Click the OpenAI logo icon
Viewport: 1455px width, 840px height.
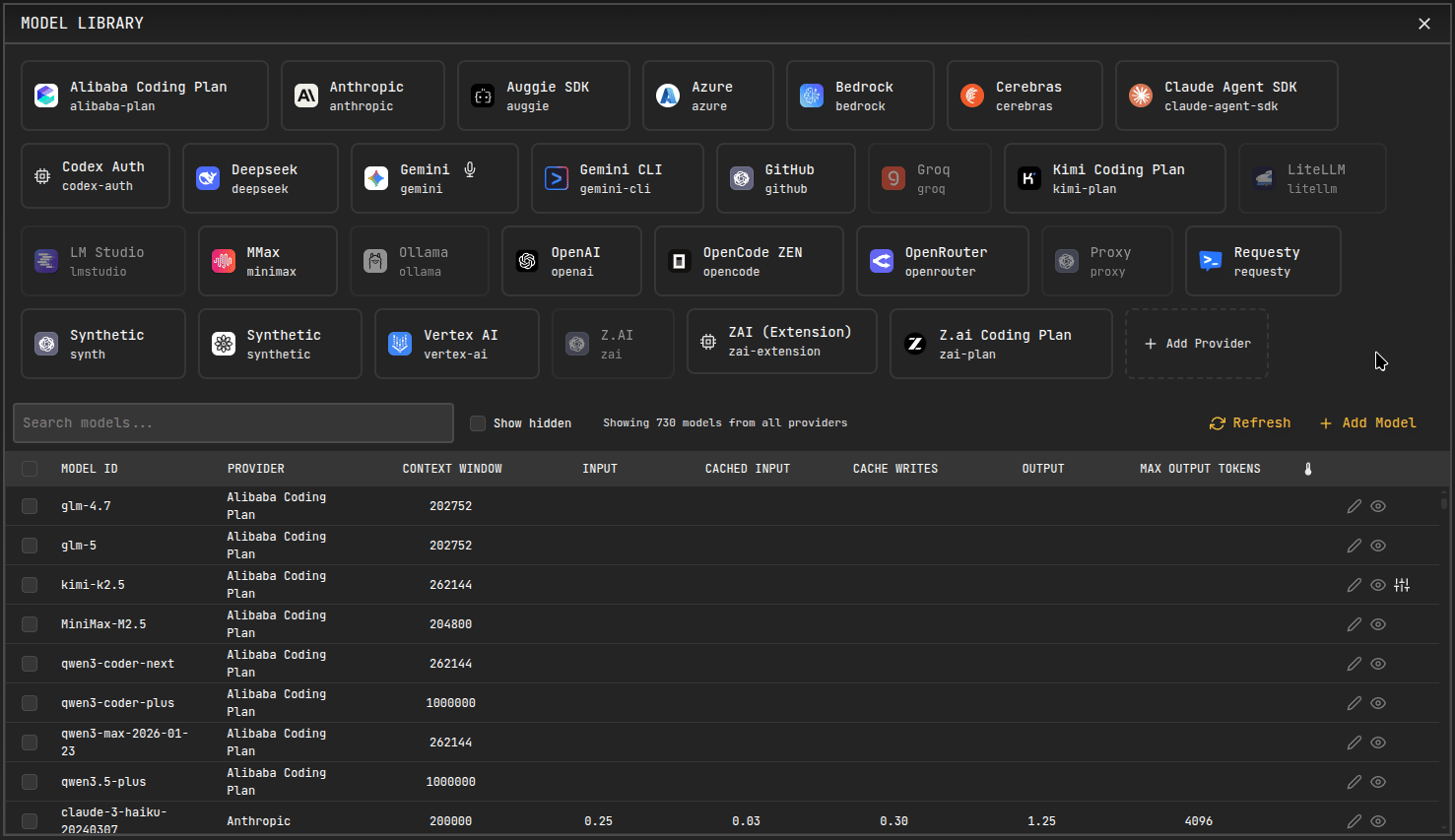click(527, 261)
